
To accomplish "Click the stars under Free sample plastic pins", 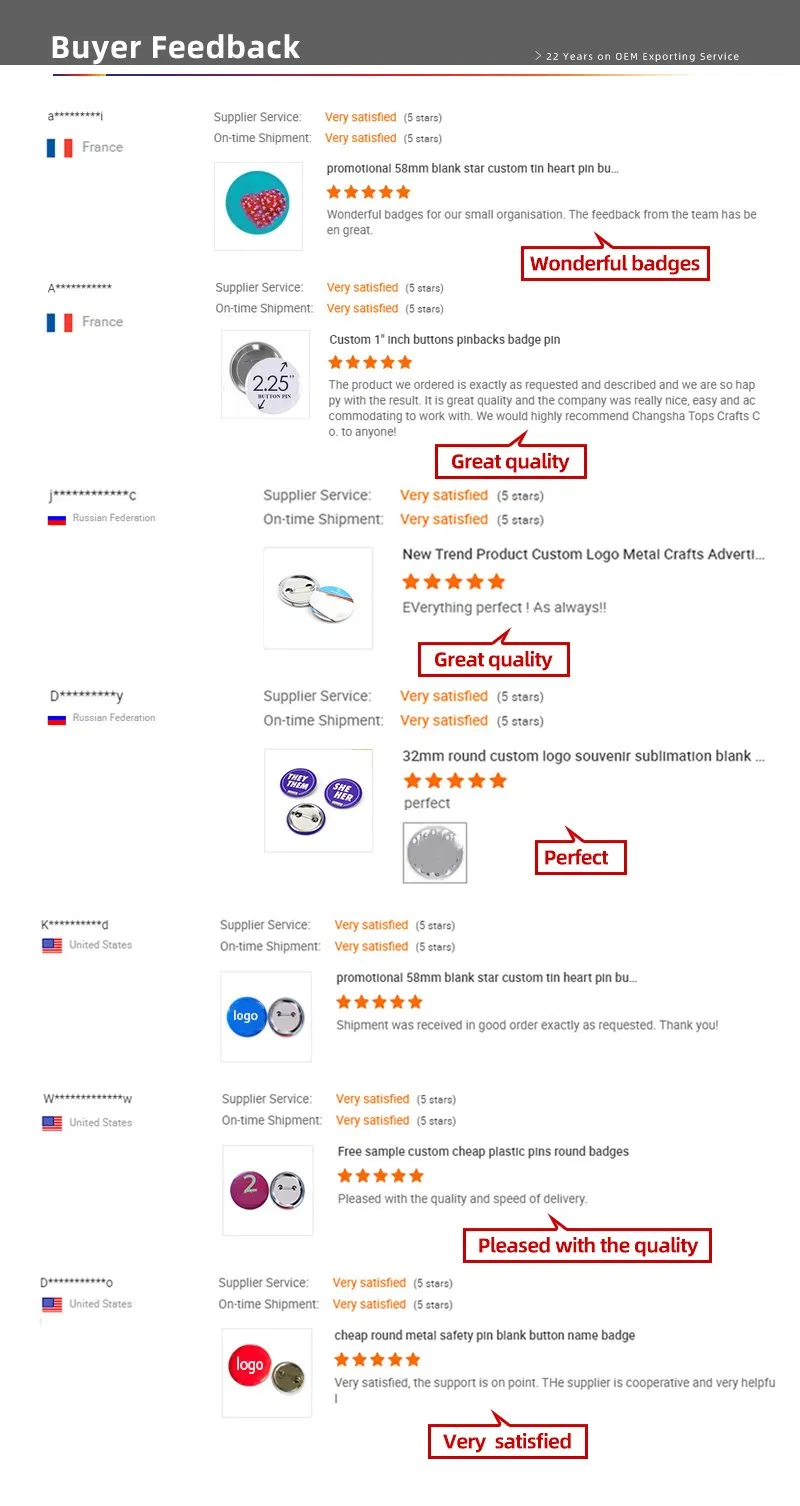I will 380,1175.
